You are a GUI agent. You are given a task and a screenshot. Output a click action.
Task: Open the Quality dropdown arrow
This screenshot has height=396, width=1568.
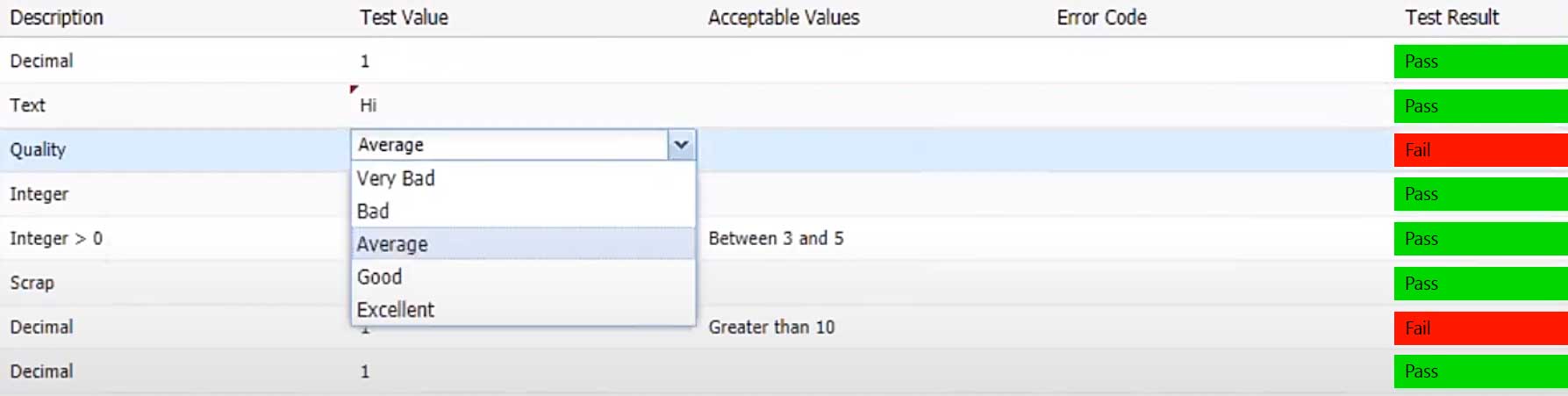pyautogui.click(x=681, y=145)
